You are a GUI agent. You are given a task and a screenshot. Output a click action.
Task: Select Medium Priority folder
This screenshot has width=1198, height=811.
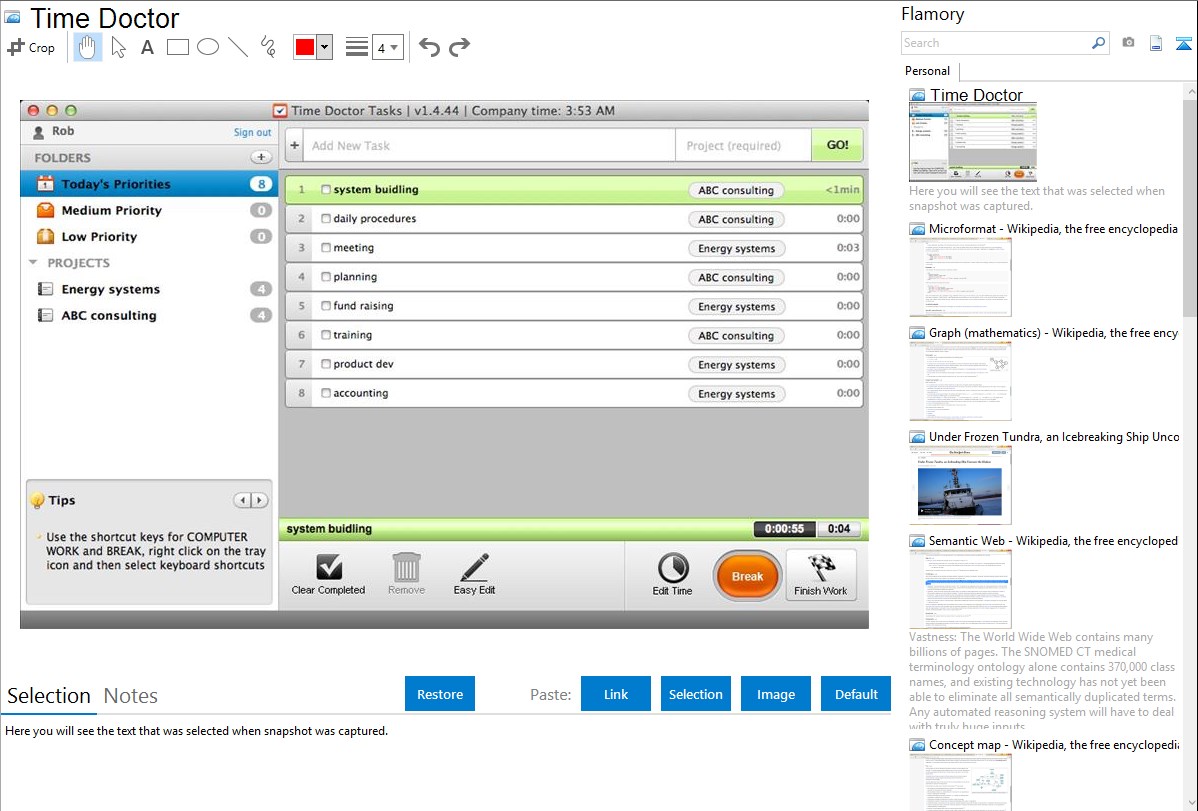click(x=149, y=210)
